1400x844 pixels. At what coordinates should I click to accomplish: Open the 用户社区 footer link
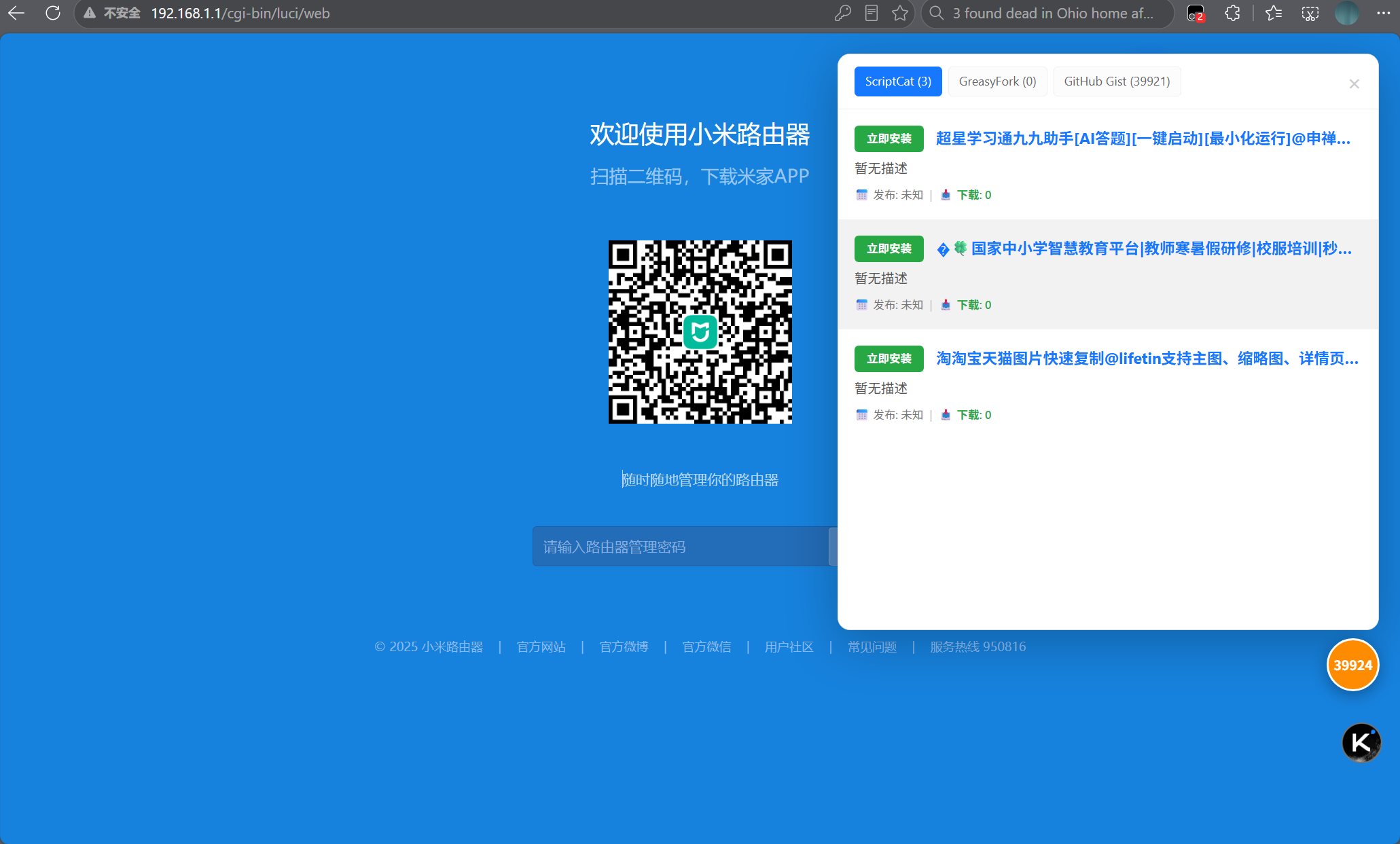(789, 646)
